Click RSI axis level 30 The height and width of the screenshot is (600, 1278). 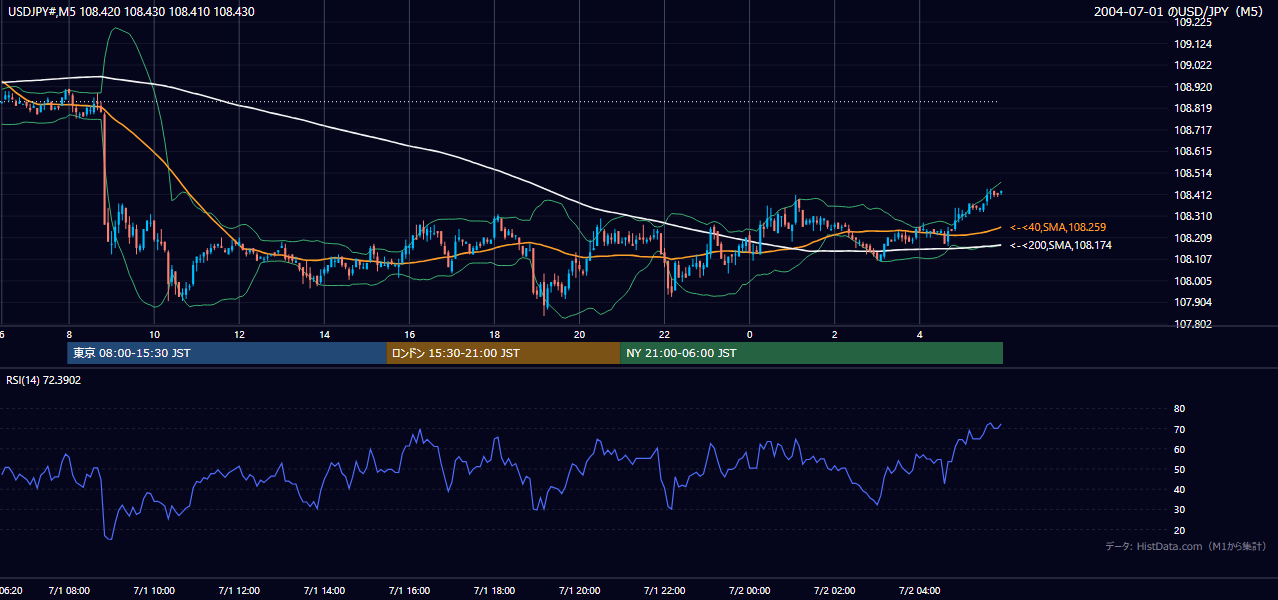1179,510
